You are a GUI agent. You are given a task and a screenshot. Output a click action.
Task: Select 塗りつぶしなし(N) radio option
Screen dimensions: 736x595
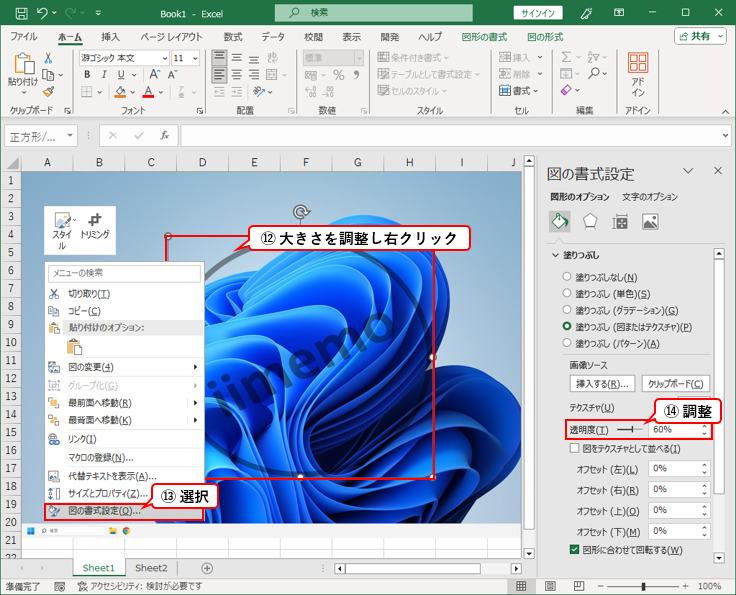[x=567, y=277]
